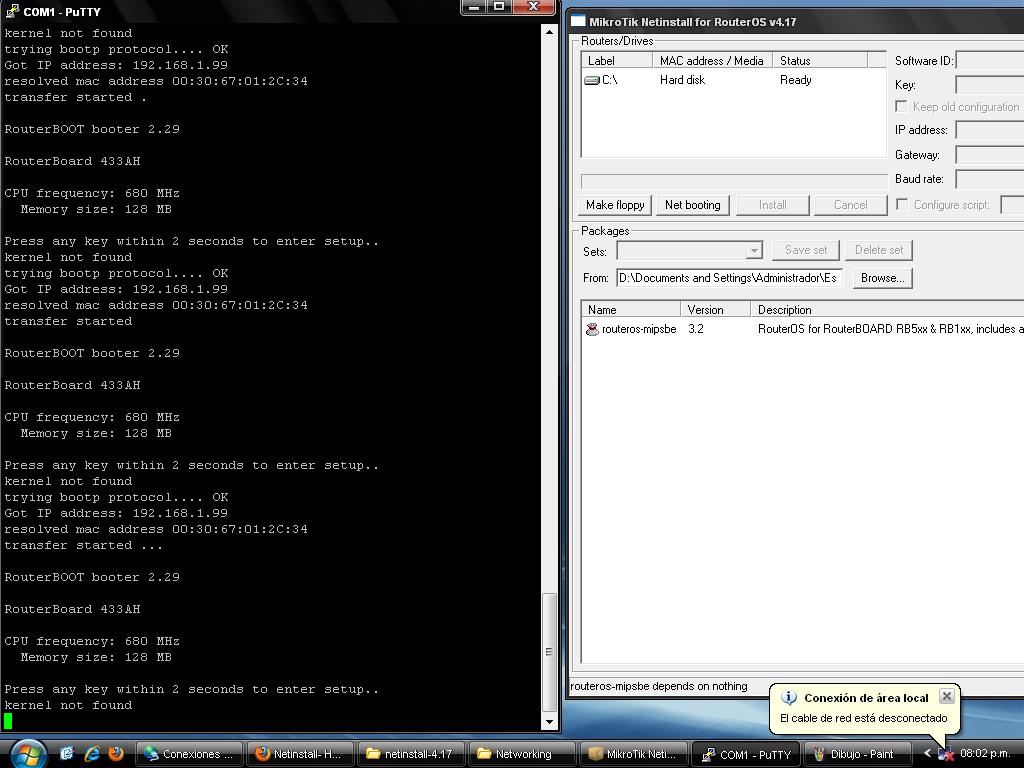Sort drives by Status column header
This screenshot has height=768, width=1024.
pos(820,61)
